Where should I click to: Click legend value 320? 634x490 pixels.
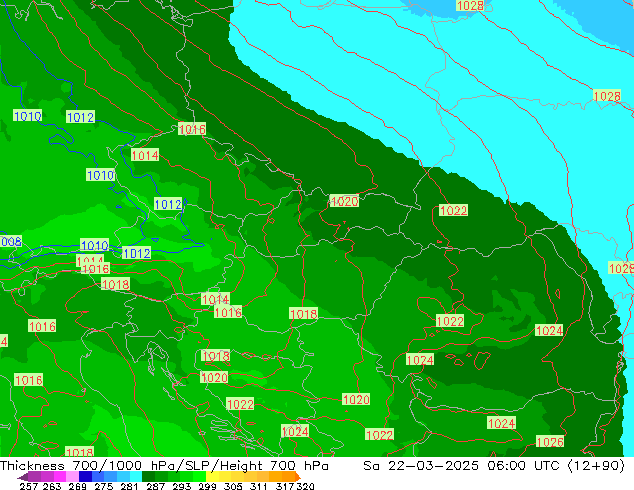click(x=305, y=486)
